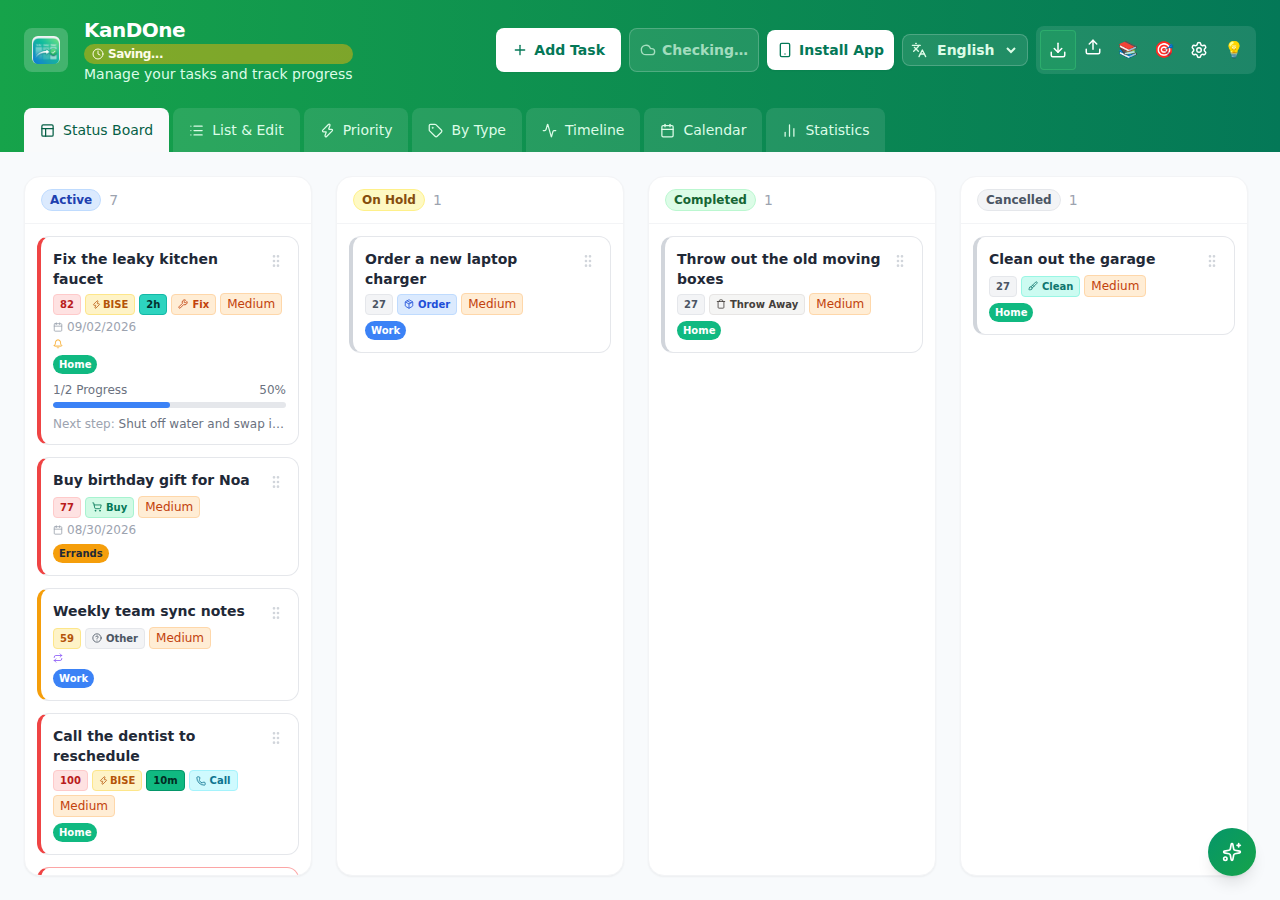Image resolution: width=1280 pixels, height=900 pixels.
Task: Click the upload icon in header
Action: point(1093,48)
